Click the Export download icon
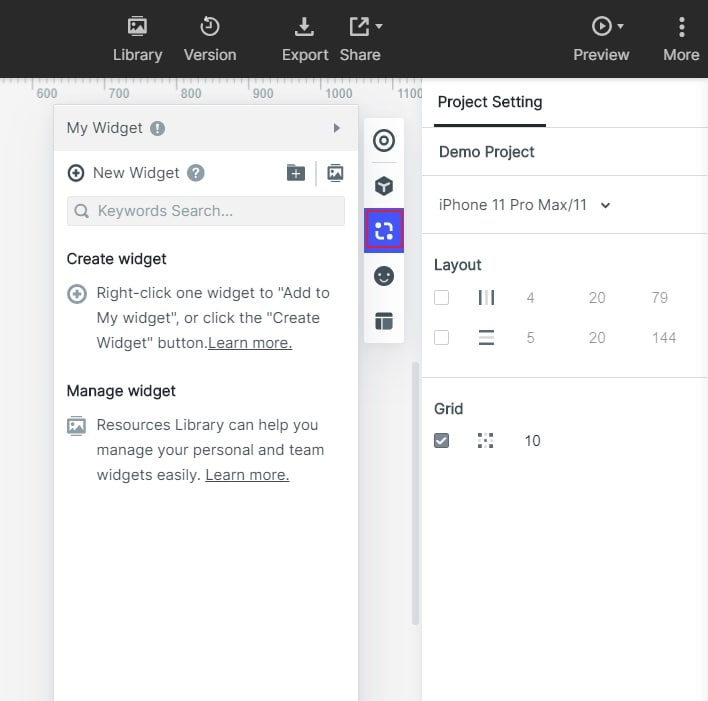 (x=304, y=27)
